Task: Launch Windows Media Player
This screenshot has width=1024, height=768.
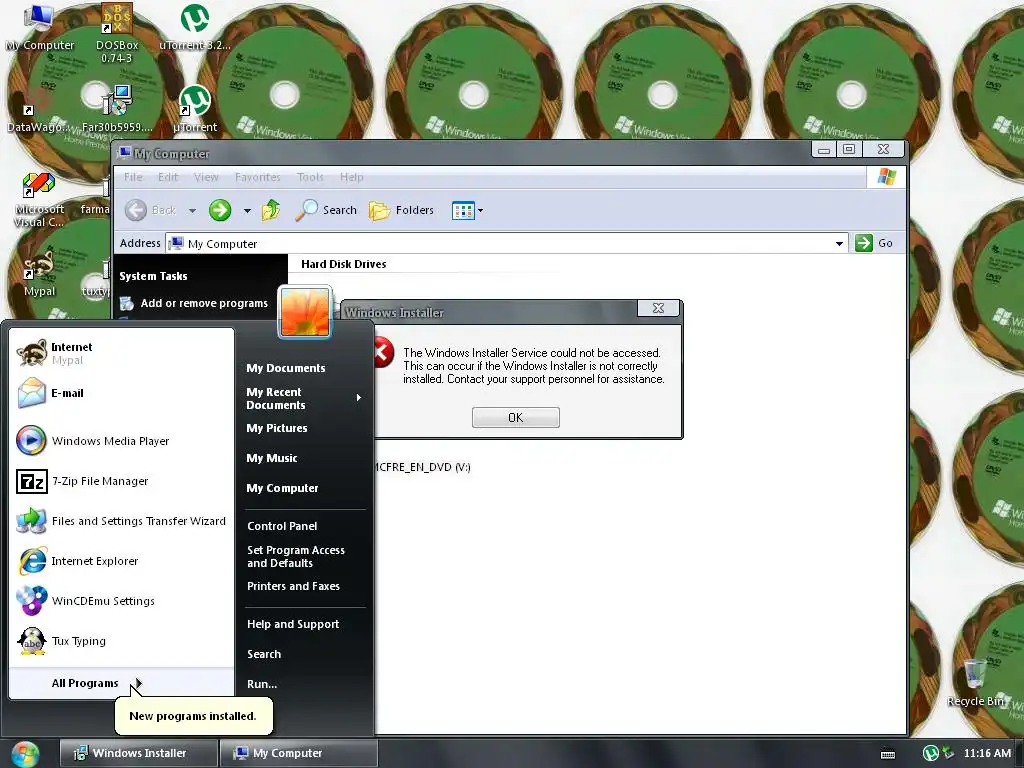Action: pos(121,441)
